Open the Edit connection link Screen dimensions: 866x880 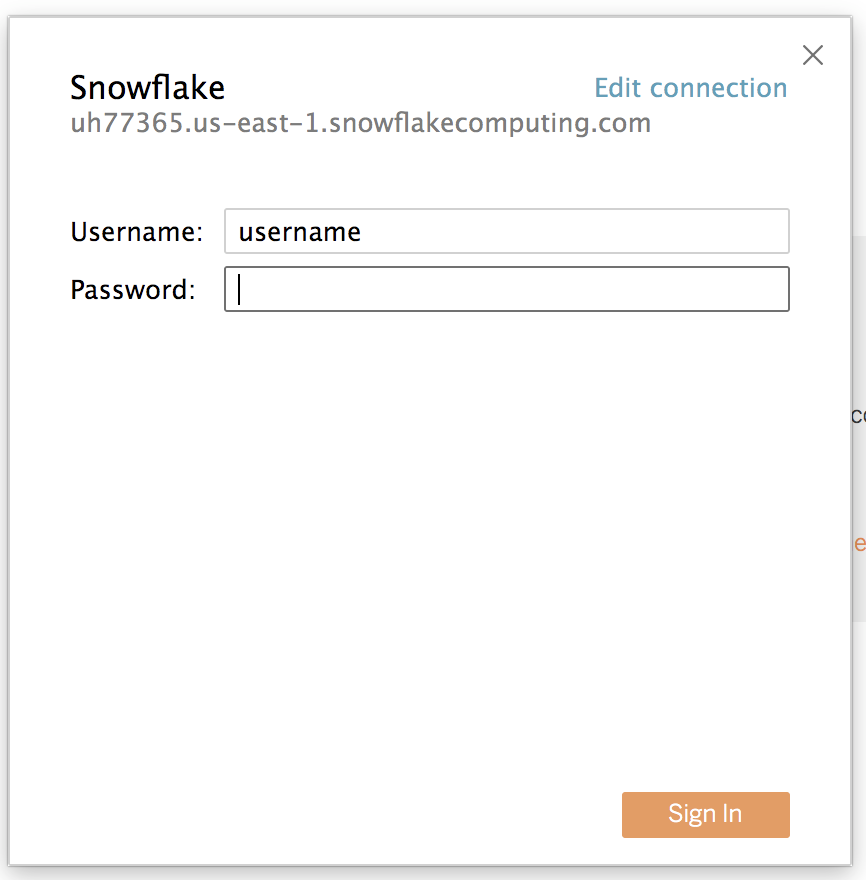pos(690,88)
